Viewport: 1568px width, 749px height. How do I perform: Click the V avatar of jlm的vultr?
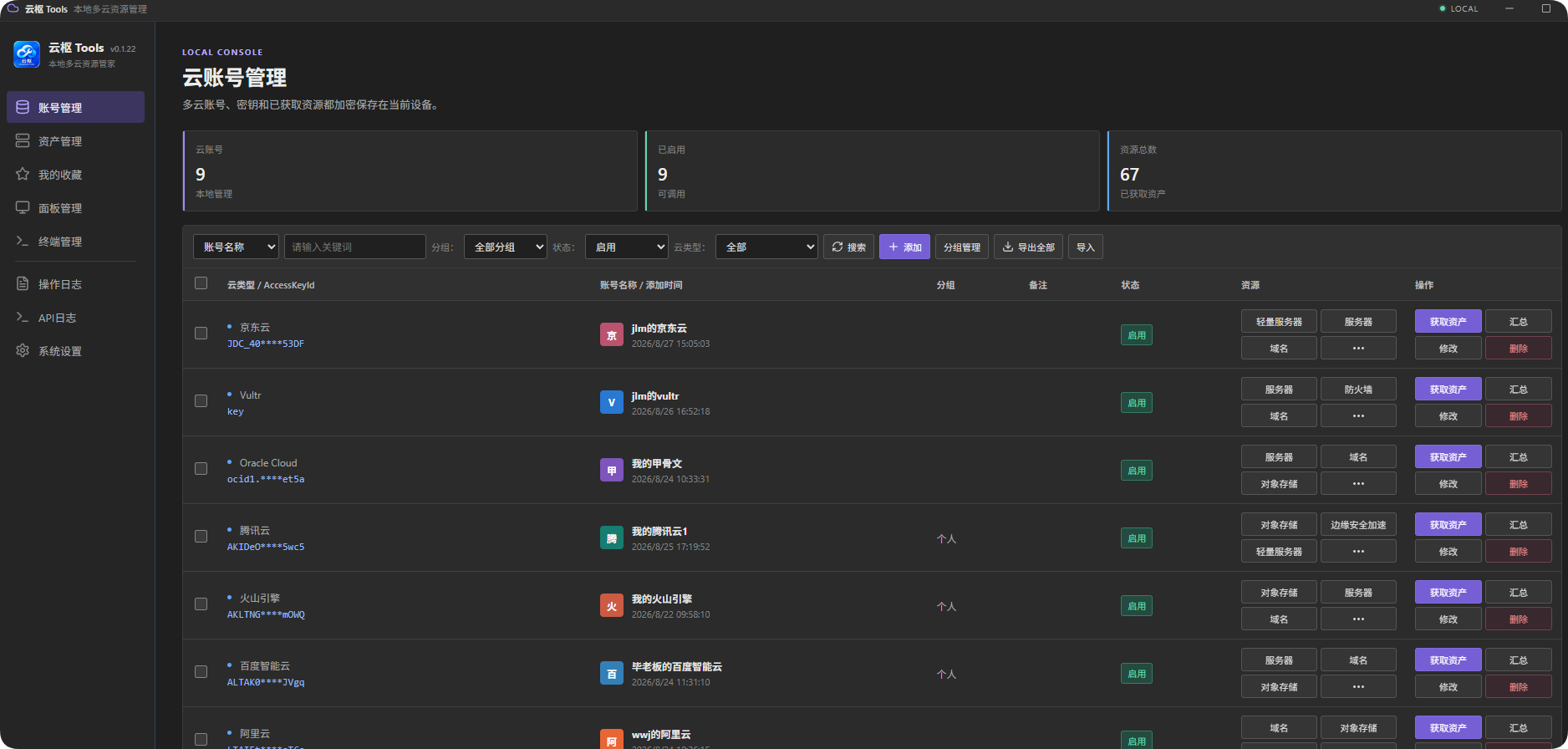[612, 402]
